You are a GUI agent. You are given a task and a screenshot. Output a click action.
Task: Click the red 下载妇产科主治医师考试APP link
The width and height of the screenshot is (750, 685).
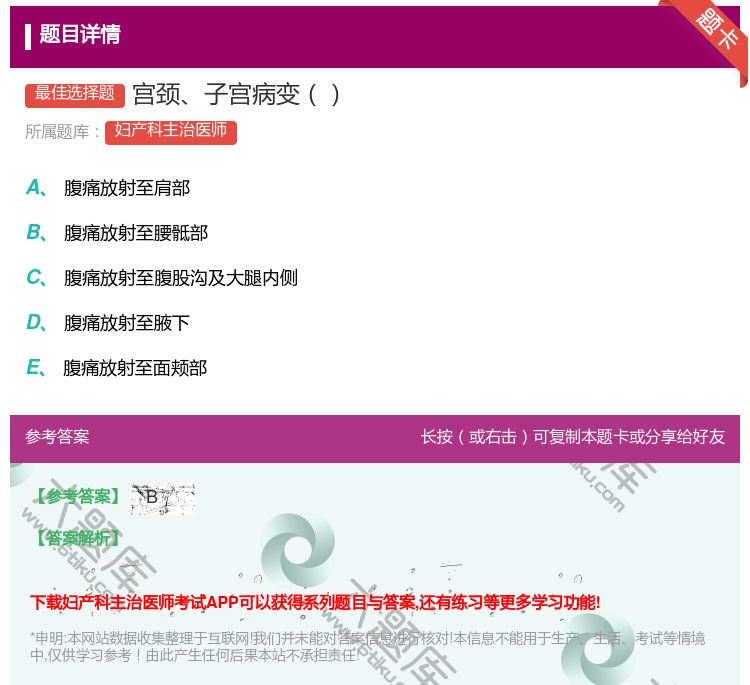point(315,602)
